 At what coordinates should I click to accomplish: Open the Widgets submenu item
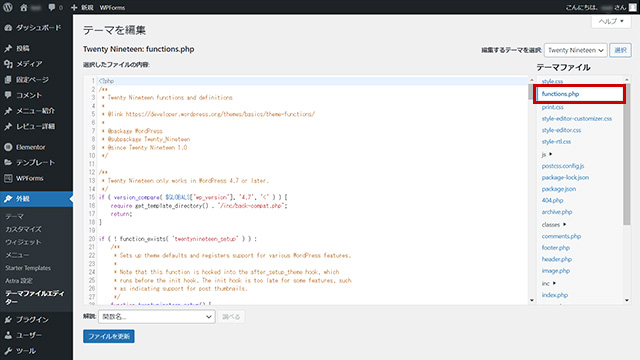tap(23, 242)
